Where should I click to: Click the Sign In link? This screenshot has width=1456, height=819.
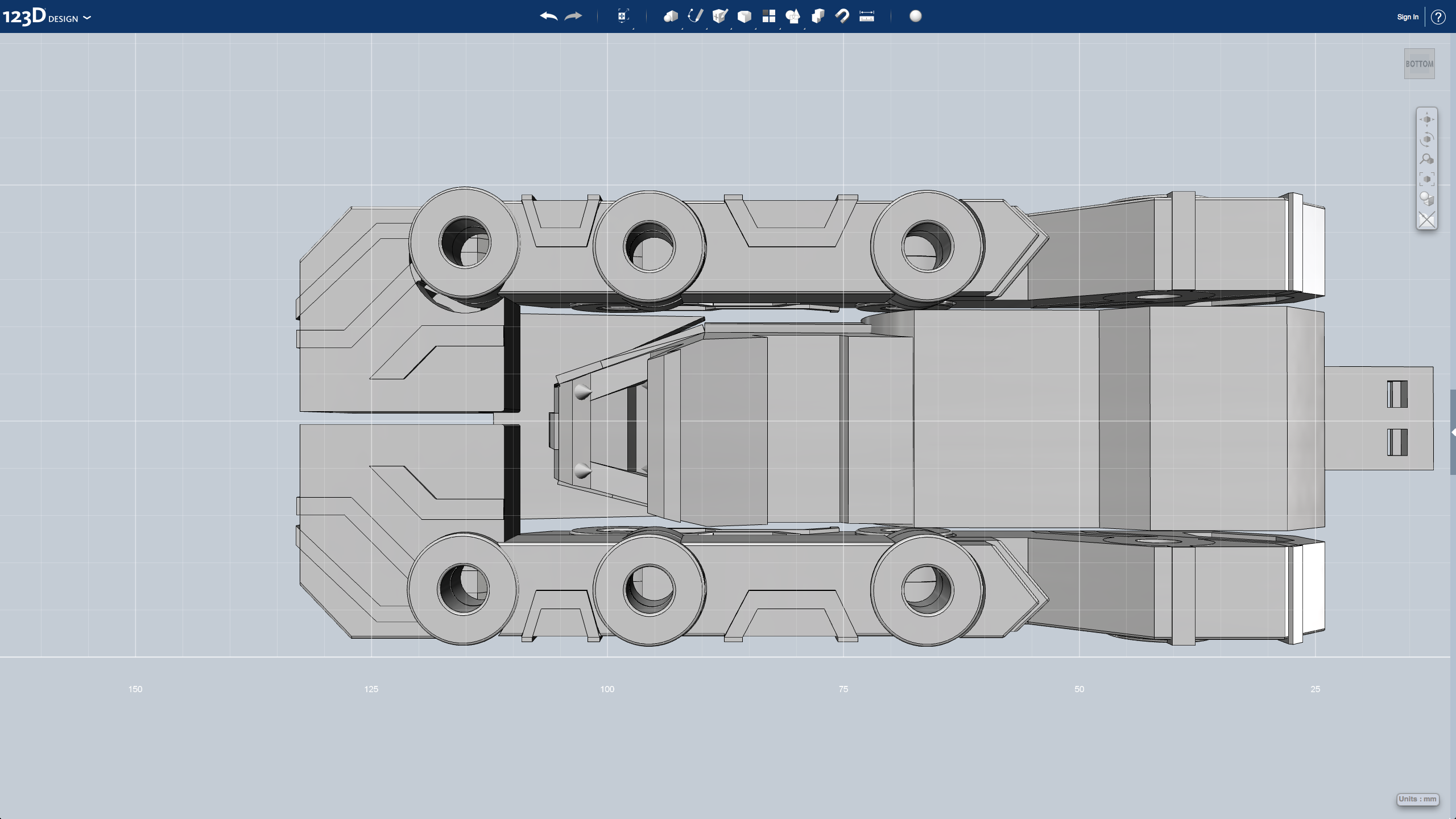[x=1407, y=16]
